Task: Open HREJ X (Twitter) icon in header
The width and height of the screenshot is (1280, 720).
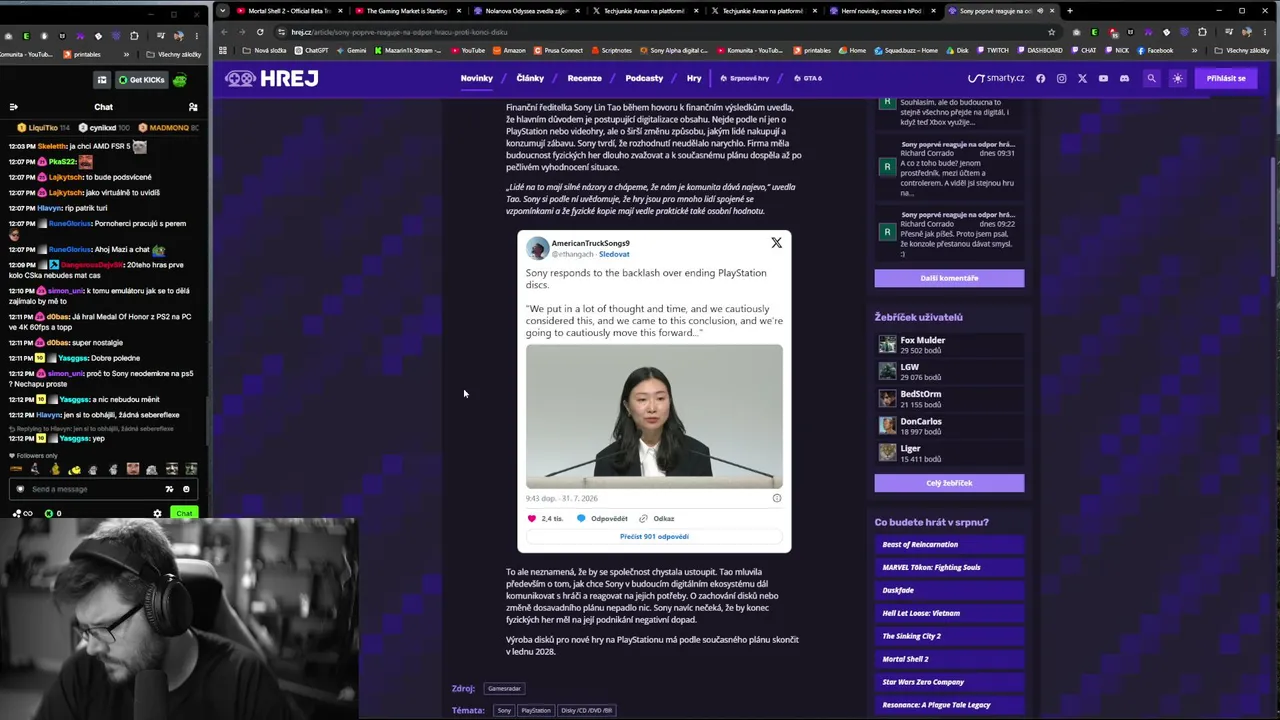Action: (x=1082, y=78)
